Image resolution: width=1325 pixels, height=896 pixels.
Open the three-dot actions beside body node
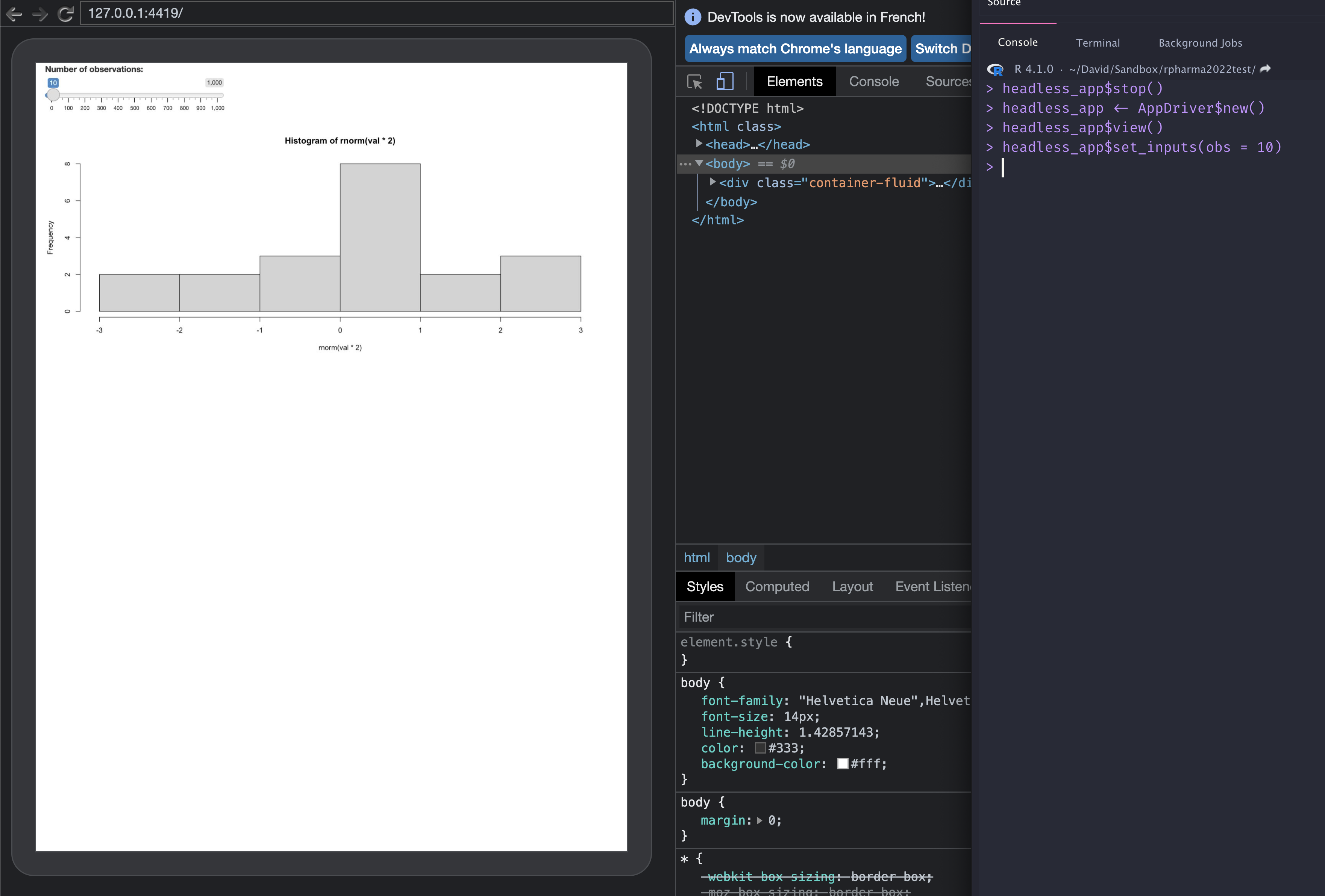click(685, 164)
